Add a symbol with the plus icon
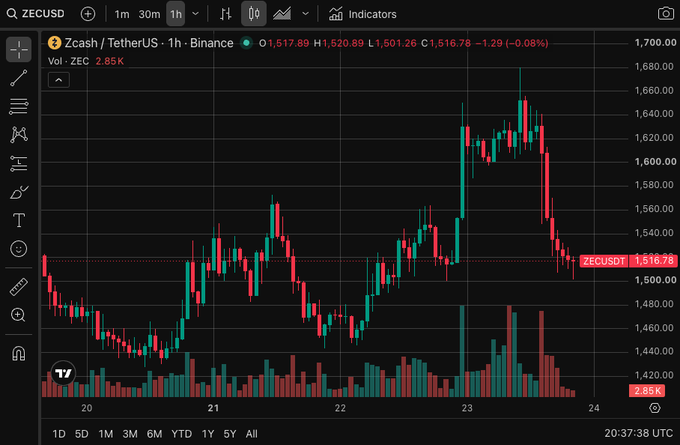This screenshot has width=680, height=445. point(88,14)
